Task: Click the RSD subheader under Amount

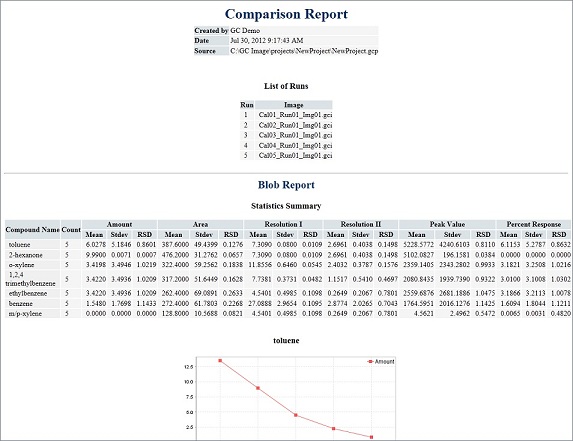Action: tap(145, 235)
